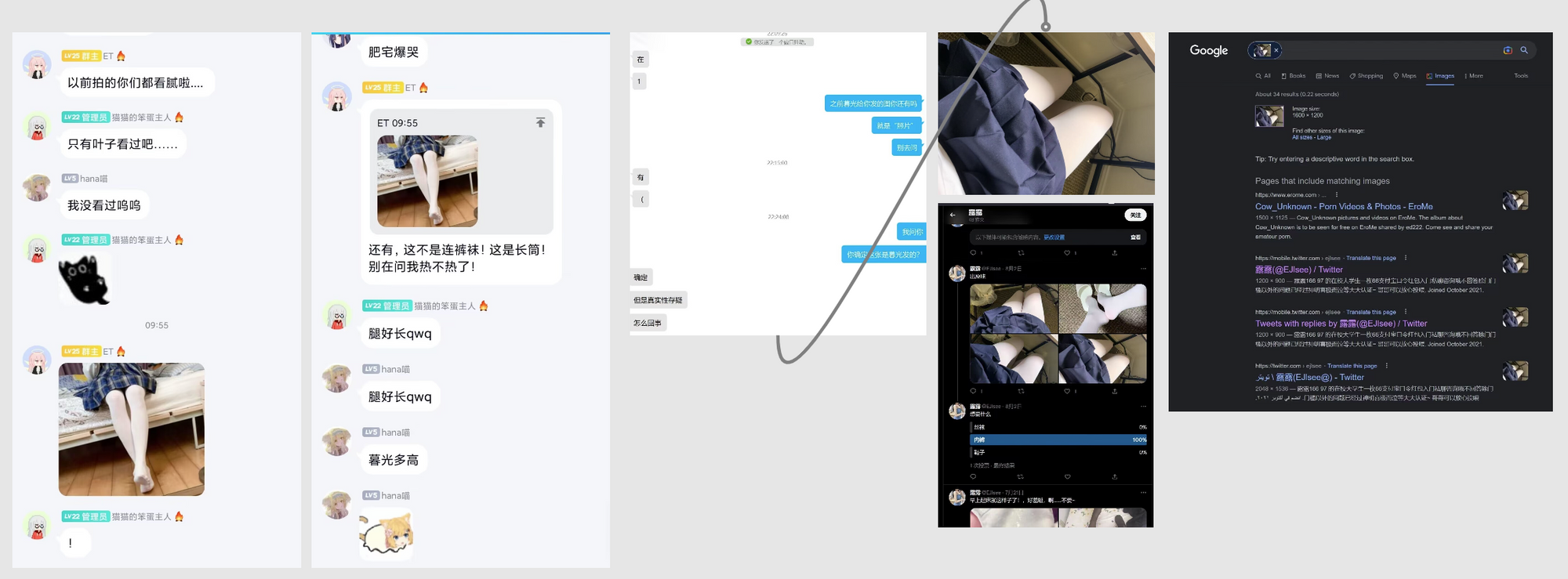1568x579 pixels.
Task: Click pin-to-top arrow on ET 09:55 quote
Action: coord(540,123)
